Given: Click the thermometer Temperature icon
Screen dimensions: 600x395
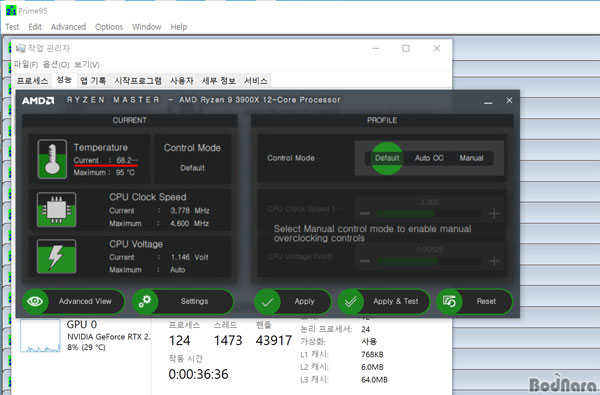Looking at the screenshot, I should tap(52, 159).
